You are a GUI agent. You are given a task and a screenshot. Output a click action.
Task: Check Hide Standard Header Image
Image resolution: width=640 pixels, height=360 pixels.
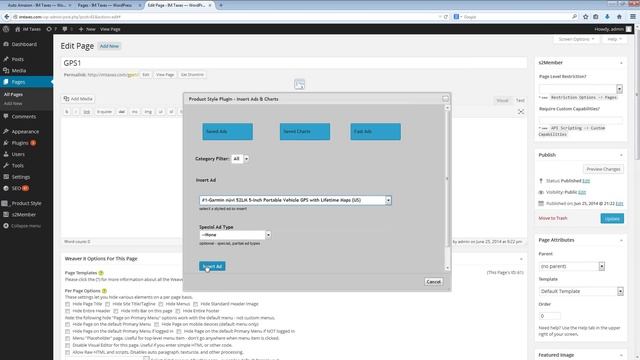(x=196, y=304)
